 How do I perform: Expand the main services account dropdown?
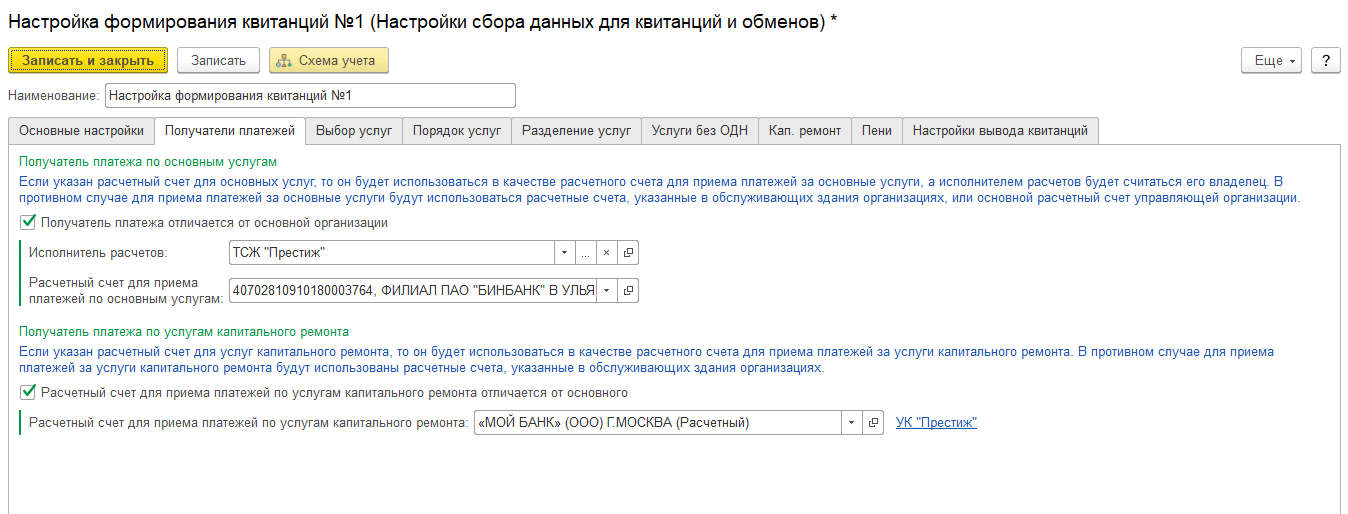[x=606, y=290]
